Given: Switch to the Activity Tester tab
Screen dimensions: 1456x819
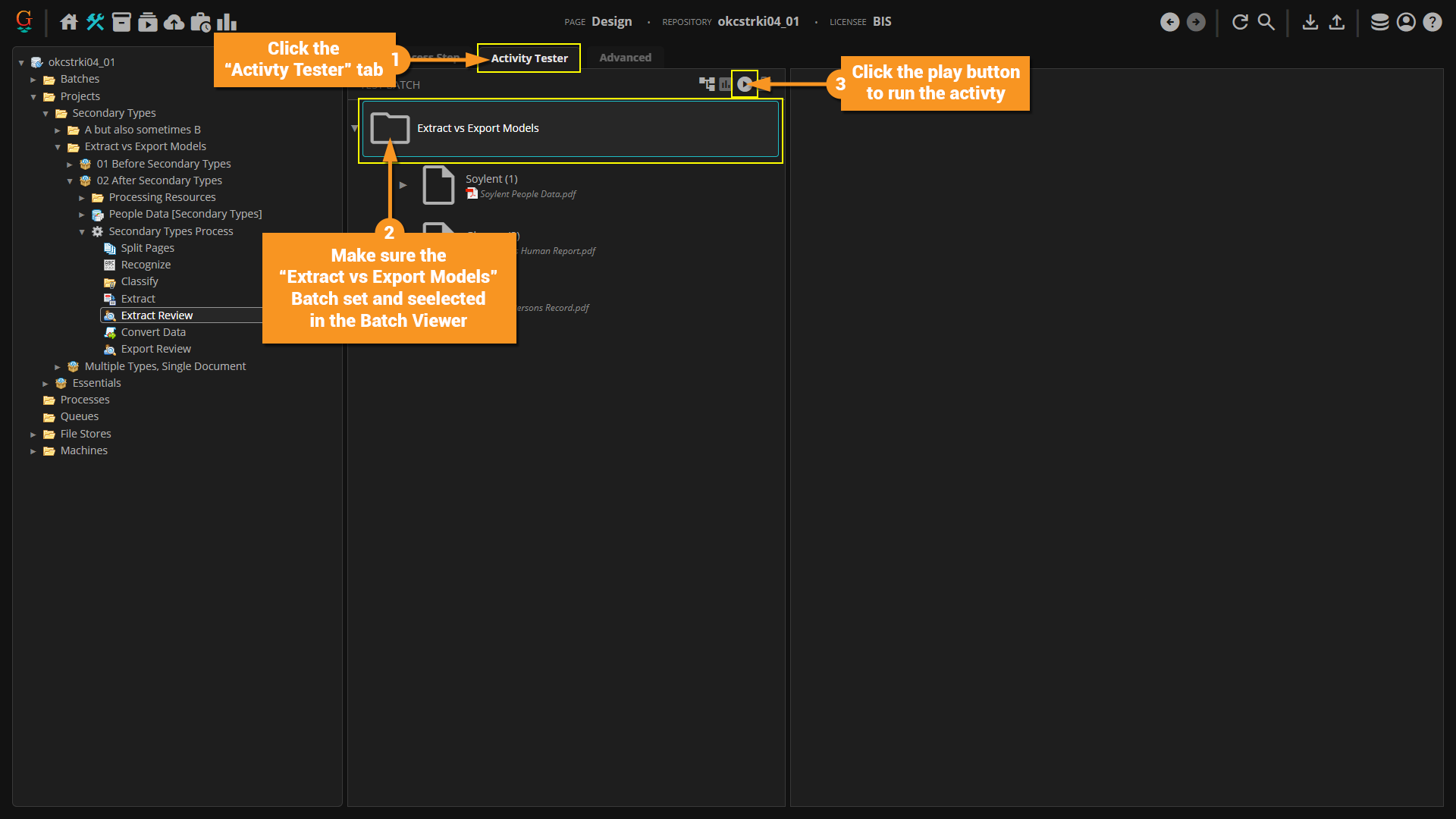Looking at the screenshot, I should pyautogui.click(x=529, y=58).
